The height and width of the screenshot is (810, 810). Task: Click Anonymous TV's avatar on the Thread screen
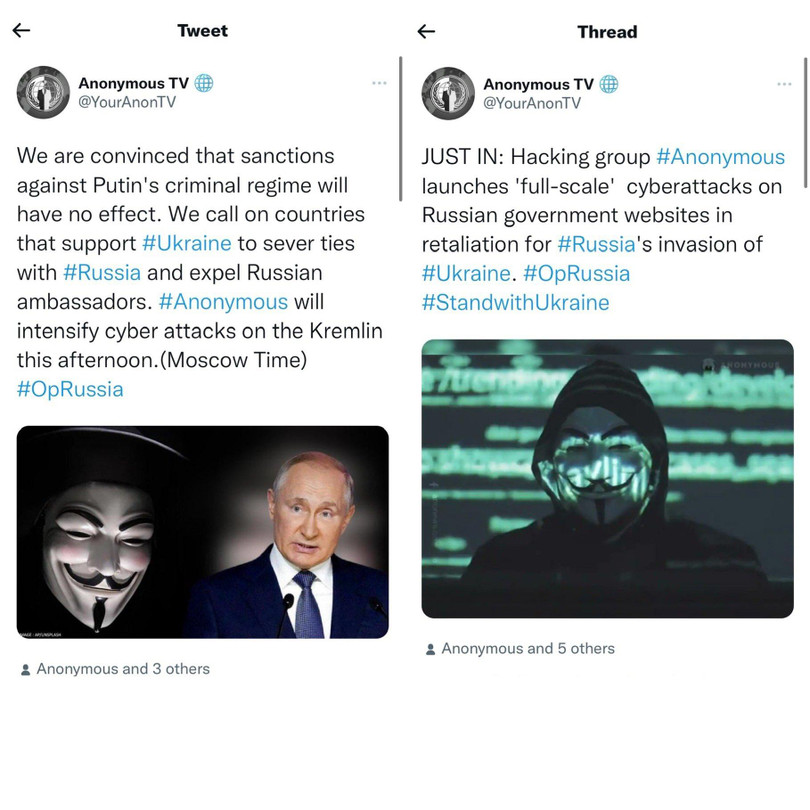pos(449,92)
